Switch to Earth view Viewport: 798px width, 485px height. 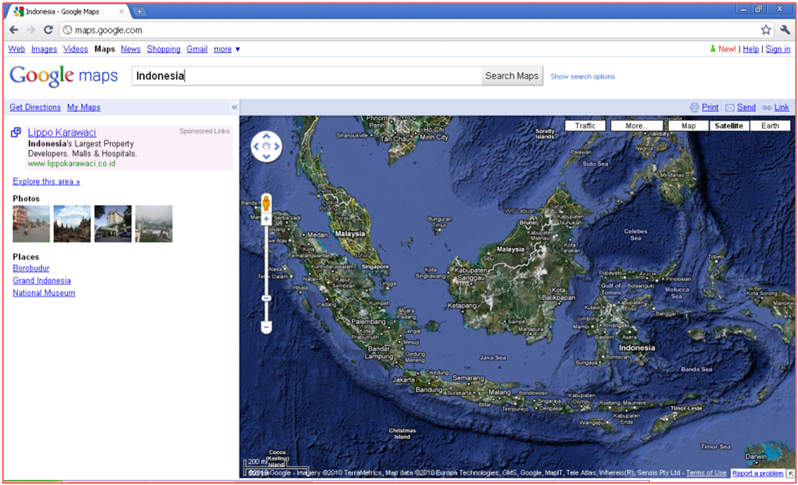coord(770,126)
